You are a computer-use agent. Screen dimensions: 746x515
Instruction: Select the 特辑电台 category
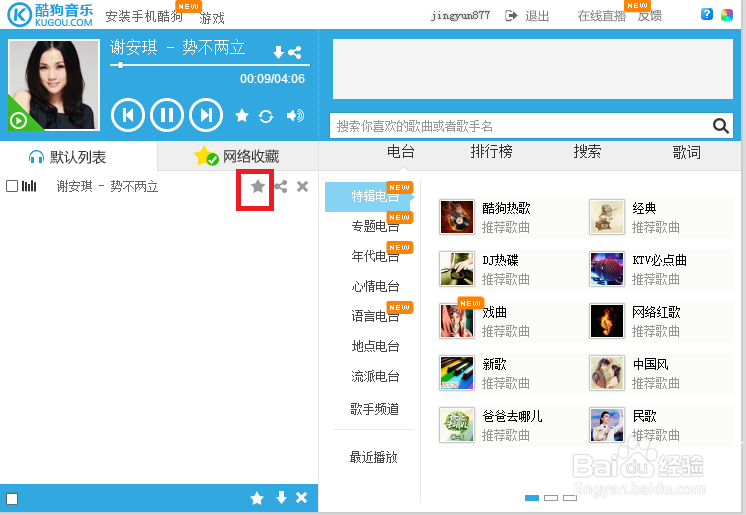[x=369, y=197]
